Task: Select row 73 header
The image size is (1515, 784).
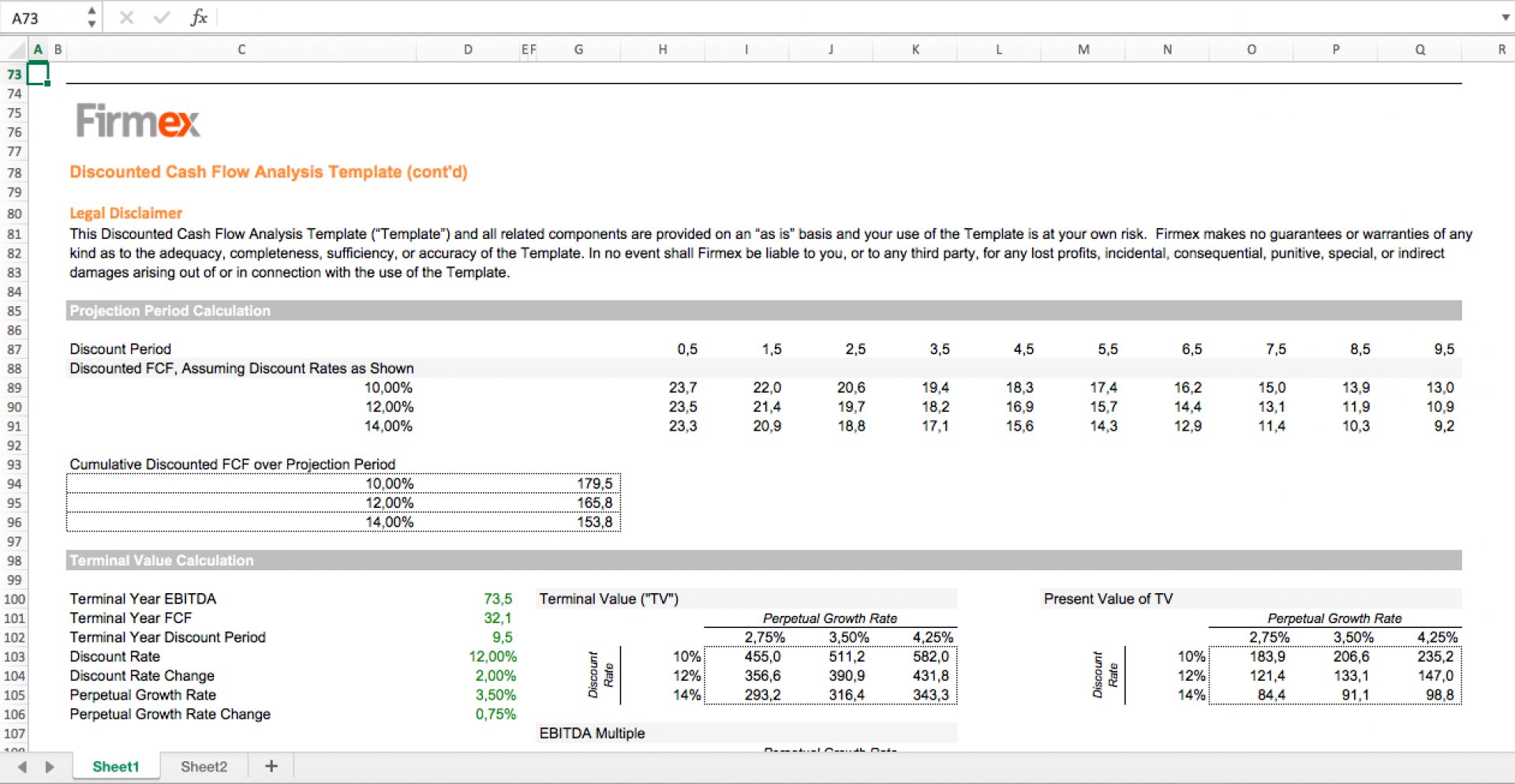Action: pos(14,74)
